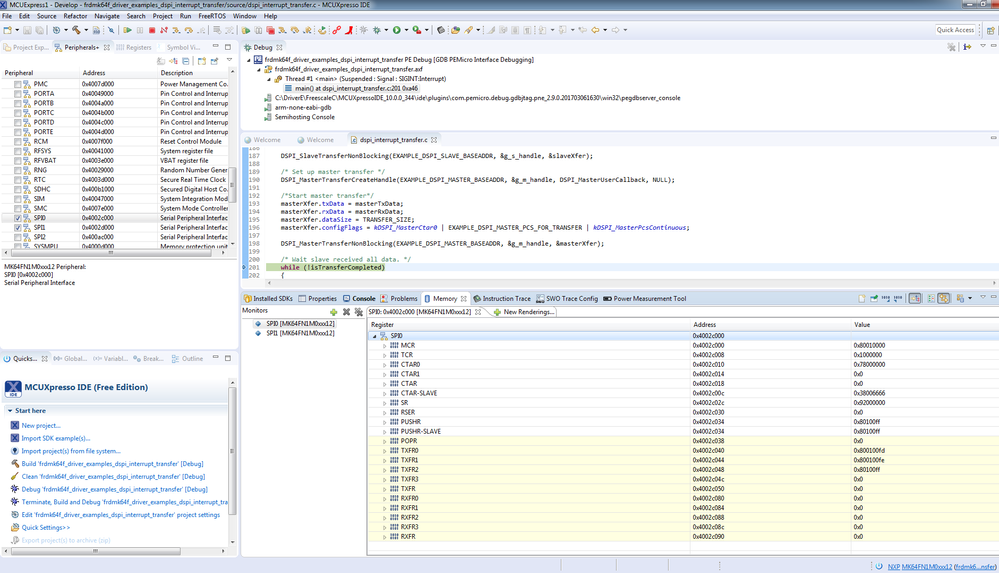Click the bug Debug launch toolbar icon
The width and height of the screenshot is (999, 573).
coord(377,30)
